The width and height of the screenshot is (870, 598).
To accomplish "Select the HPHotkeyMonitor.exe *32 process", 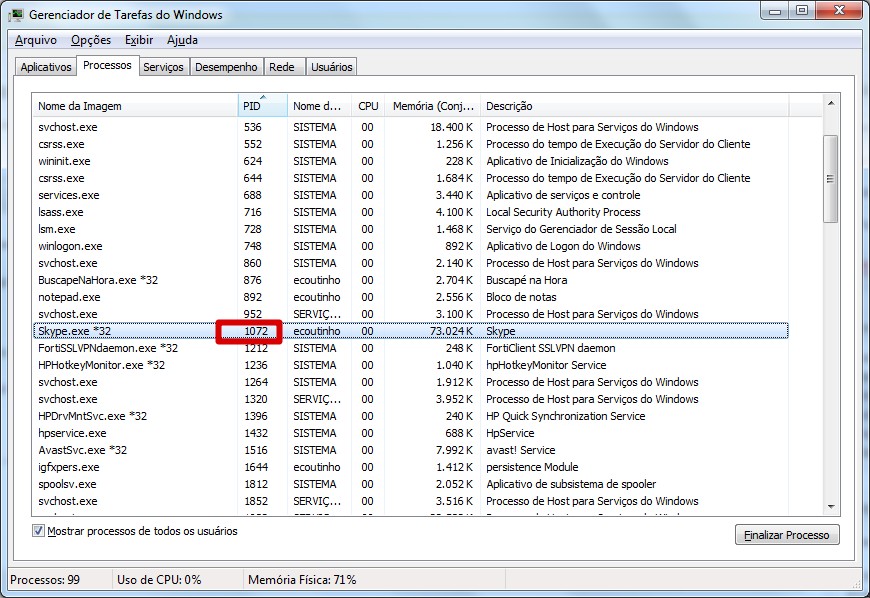I will click(411, 365).
